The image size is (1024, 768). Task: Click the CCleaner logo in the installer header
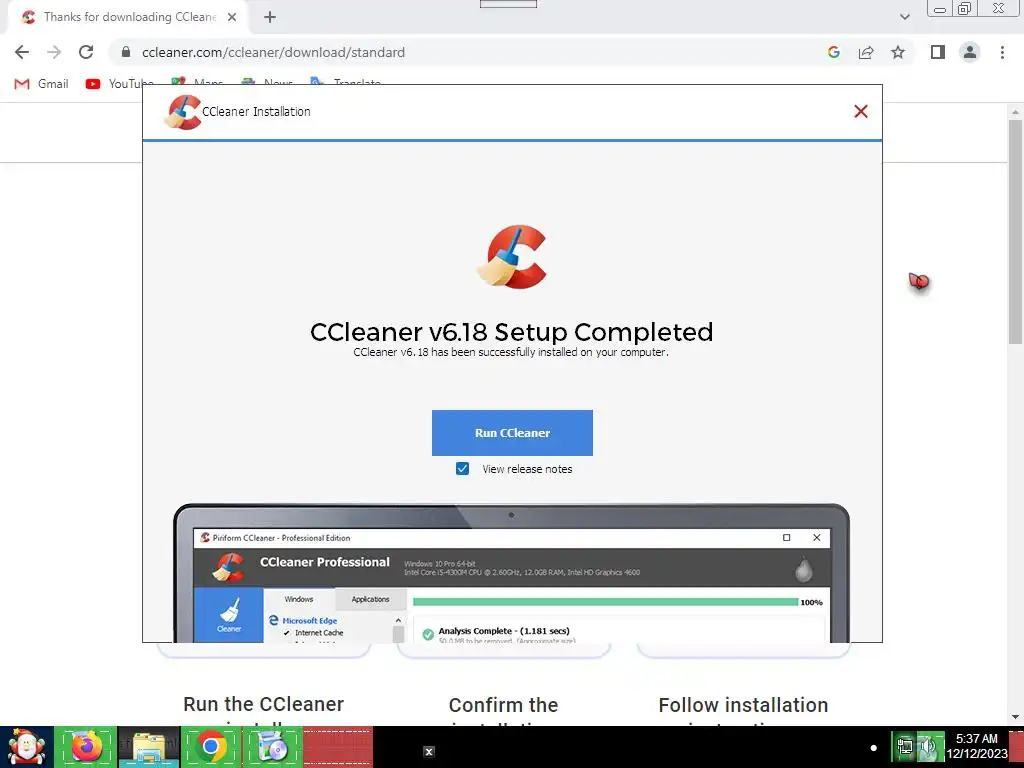point(183,112)
